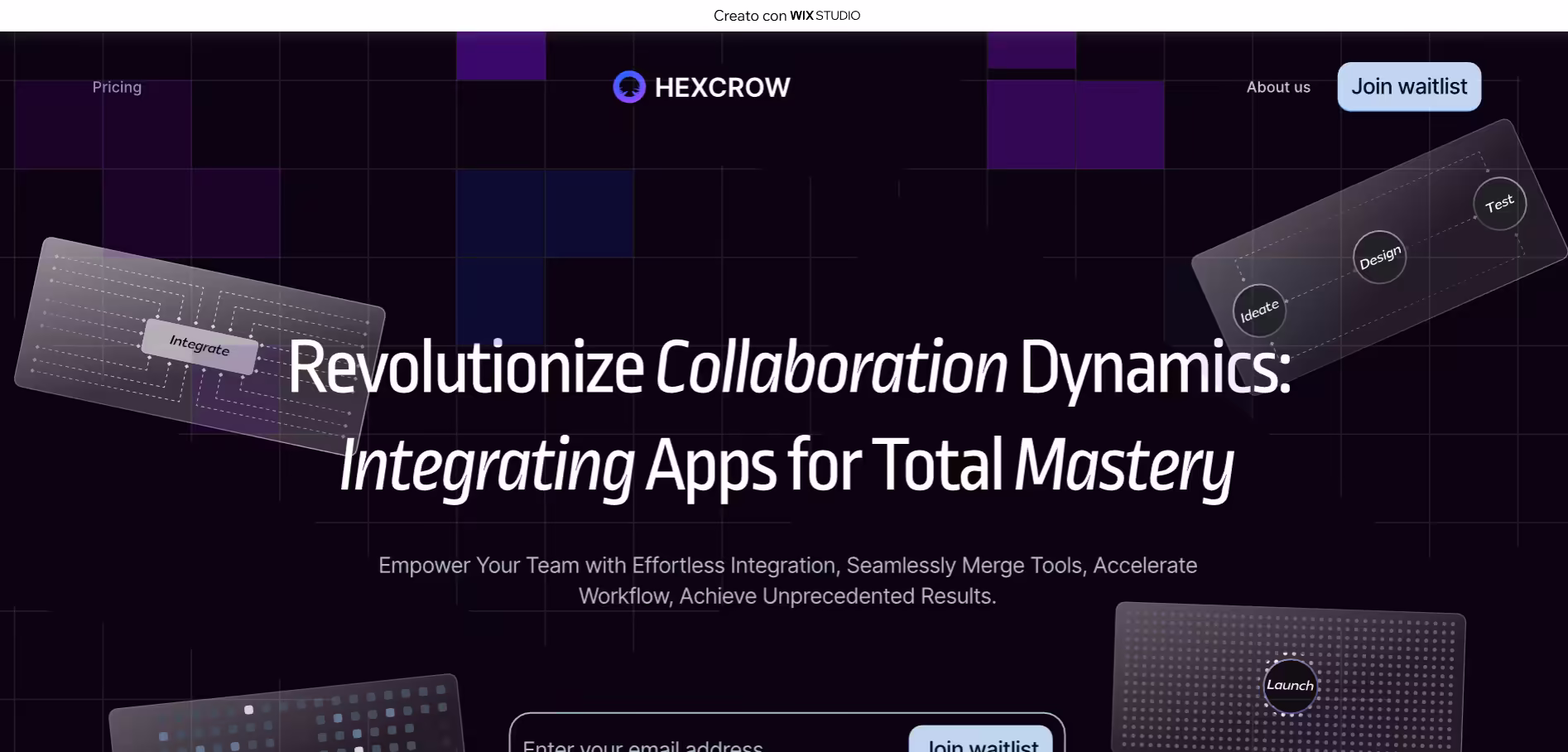Click the Join waitlist button in header

[1409, 86]
